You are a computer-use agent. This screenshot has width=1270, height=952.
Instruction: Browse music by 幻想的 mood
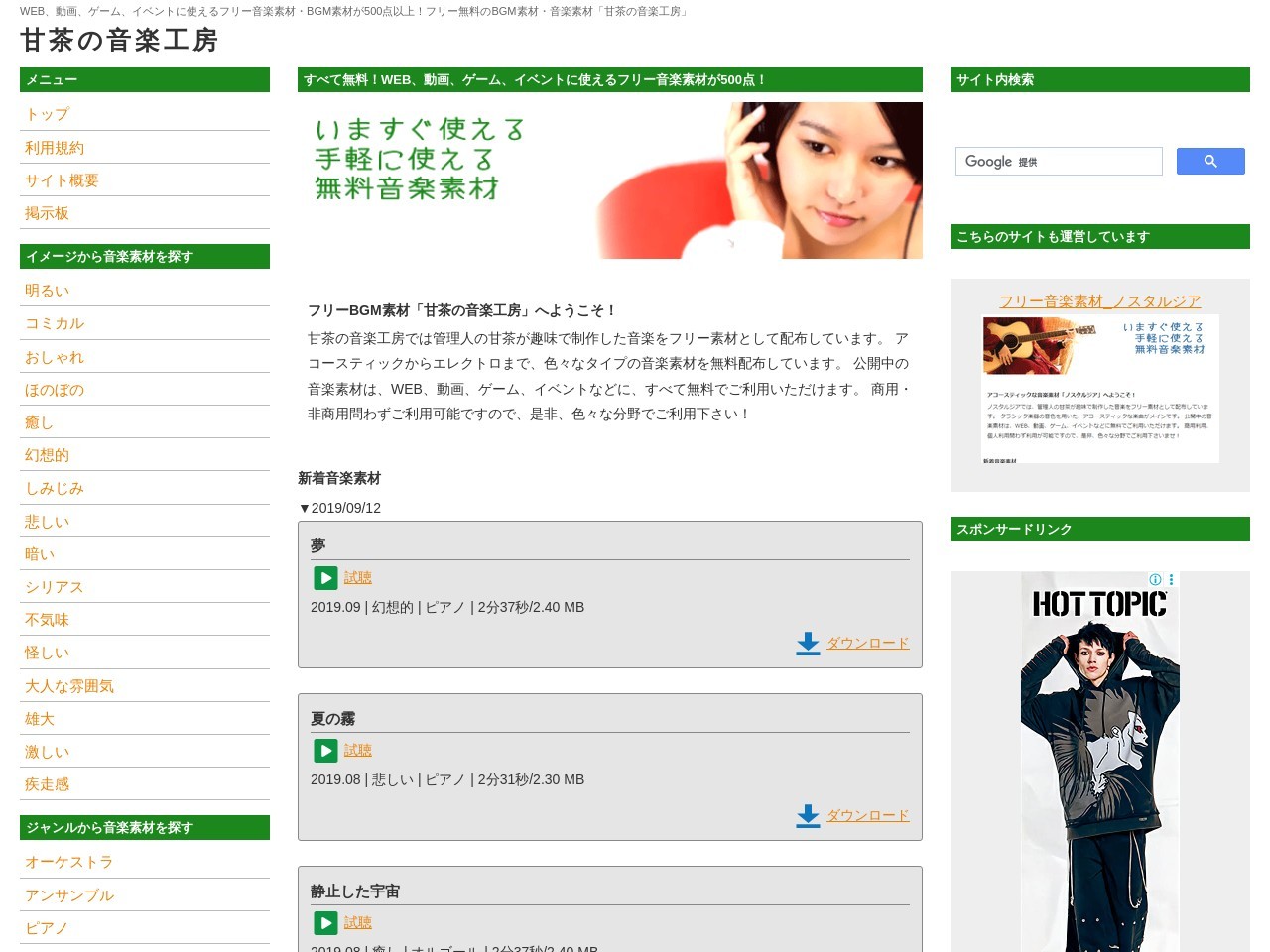(47, 455)
